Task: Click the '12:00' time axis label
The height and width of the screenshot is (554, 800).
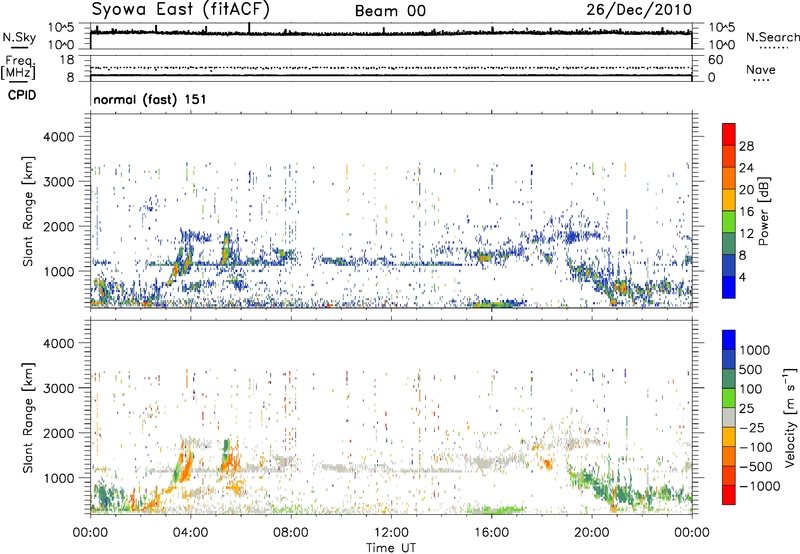Action: [391, 533]
